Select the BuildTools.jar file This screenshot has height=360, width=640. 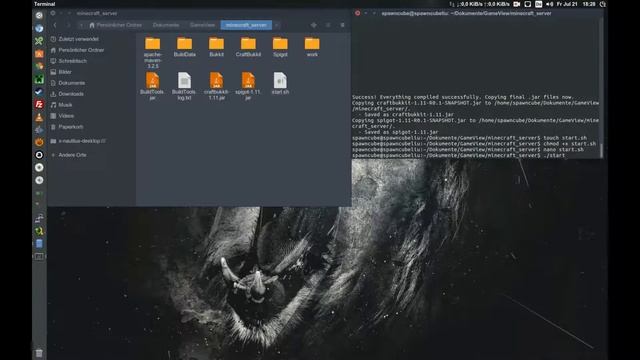pos(152,86)
